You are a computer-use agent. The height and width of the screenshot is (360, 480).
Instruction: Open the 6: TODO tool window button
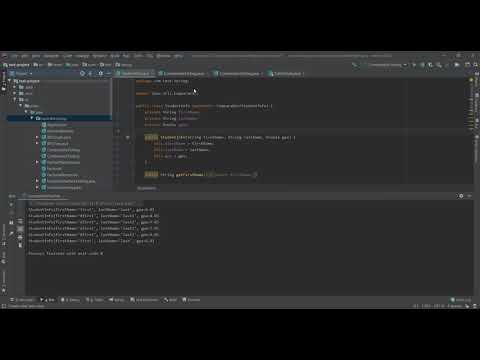point(95,300)
